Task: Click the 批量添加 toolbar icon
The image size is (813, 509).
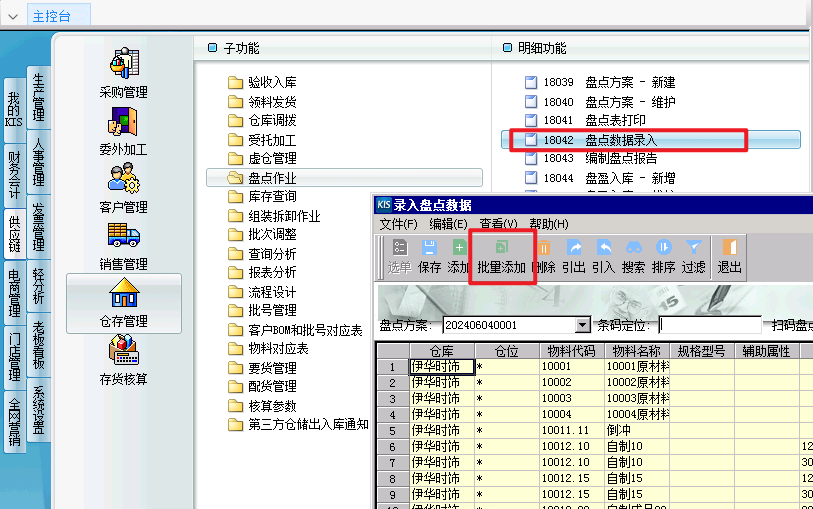Action: tap(501, 248)
